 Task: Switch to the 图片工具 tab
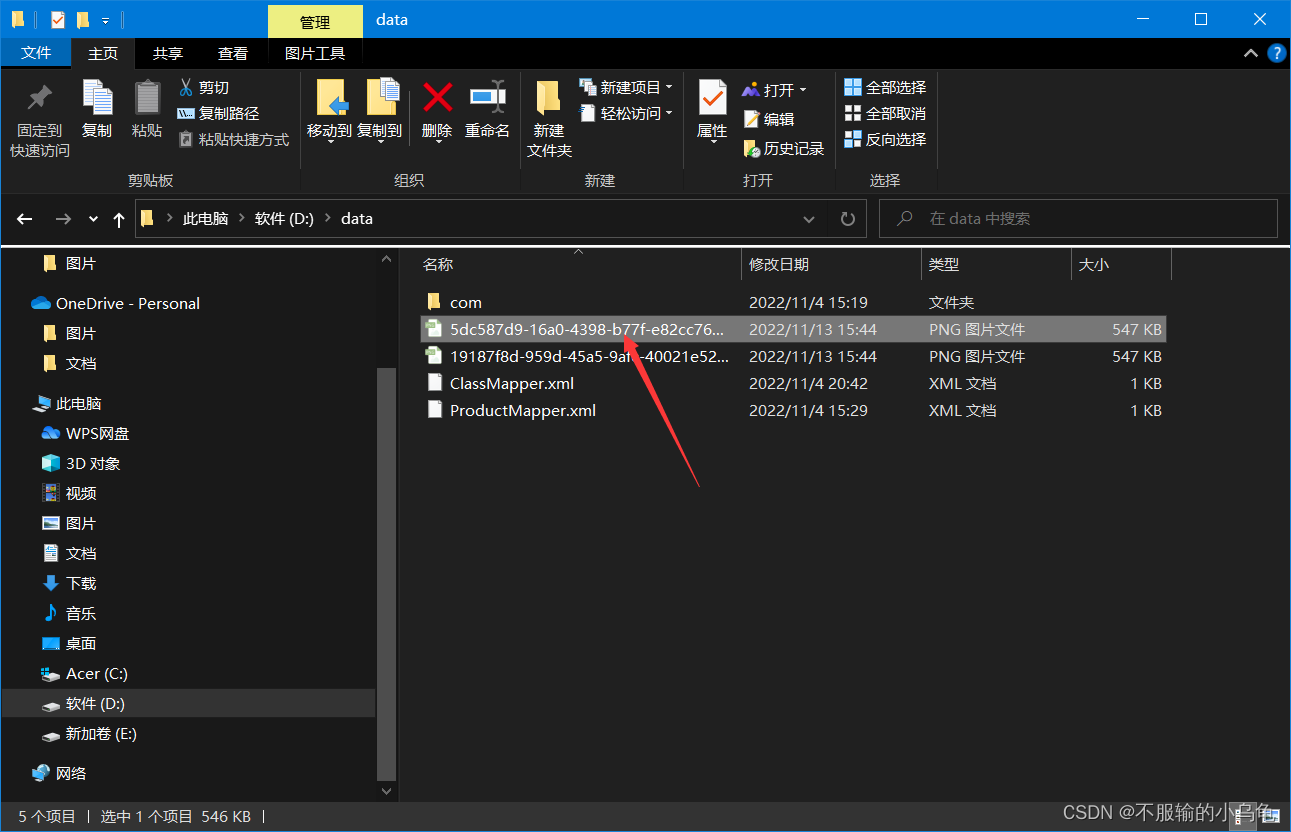pos(315,54)
